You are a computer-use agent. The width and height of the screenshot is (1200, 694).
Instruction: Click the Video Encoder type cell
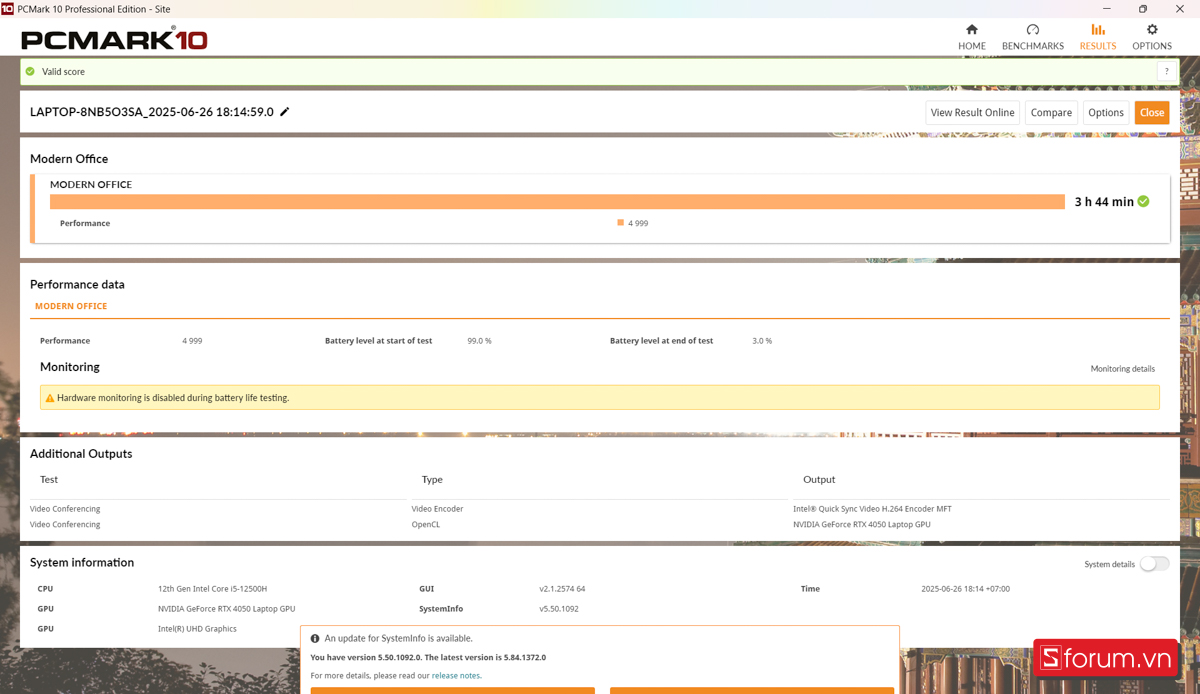pyautogui.click(x=437, y=509)
